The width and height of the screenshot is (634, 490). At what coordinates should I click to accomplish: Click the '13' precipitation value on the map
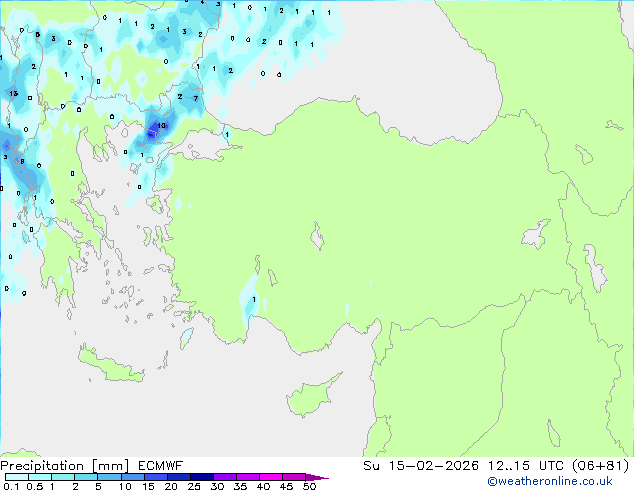14,94
